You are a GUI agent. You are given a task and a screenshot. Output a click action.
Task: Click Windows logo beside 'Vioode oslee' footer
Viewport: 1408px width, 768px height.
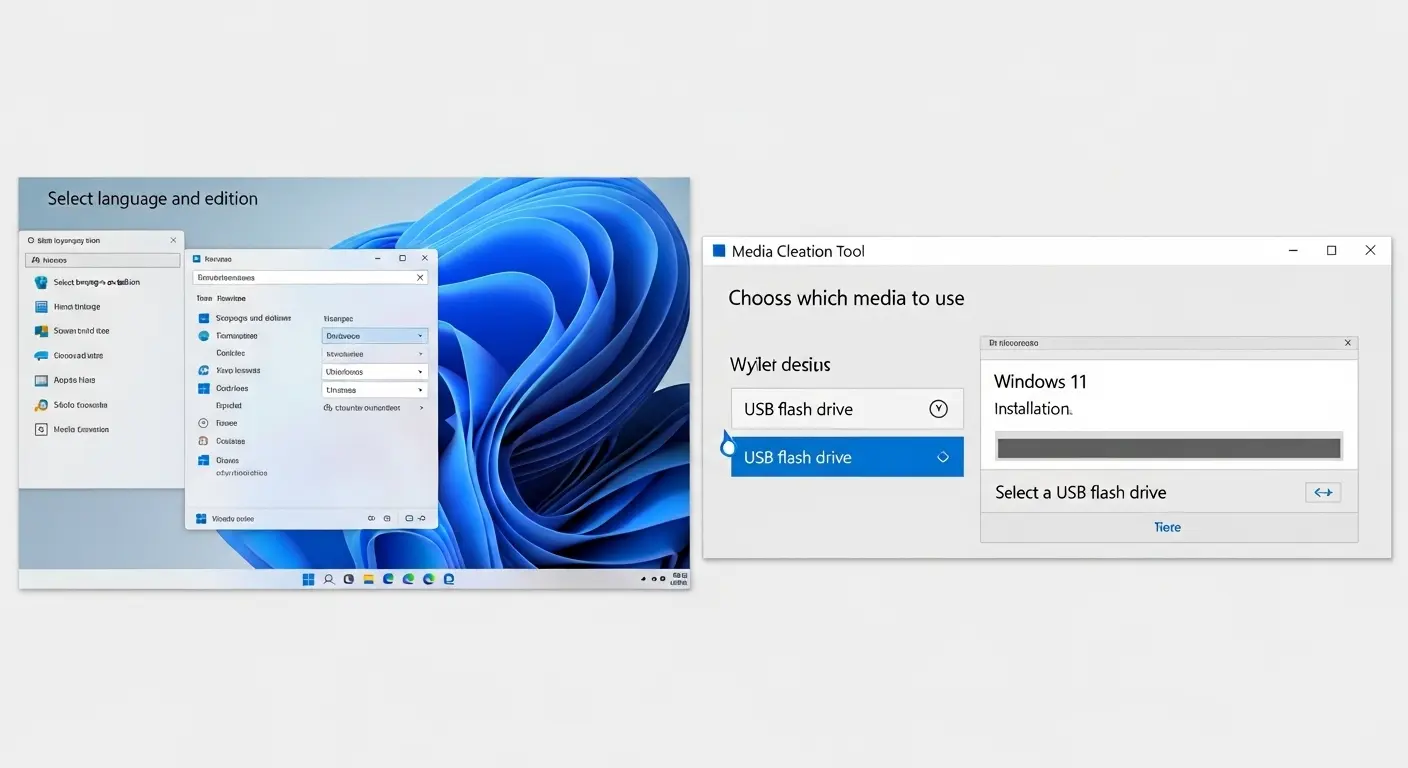tap(201, 519)
